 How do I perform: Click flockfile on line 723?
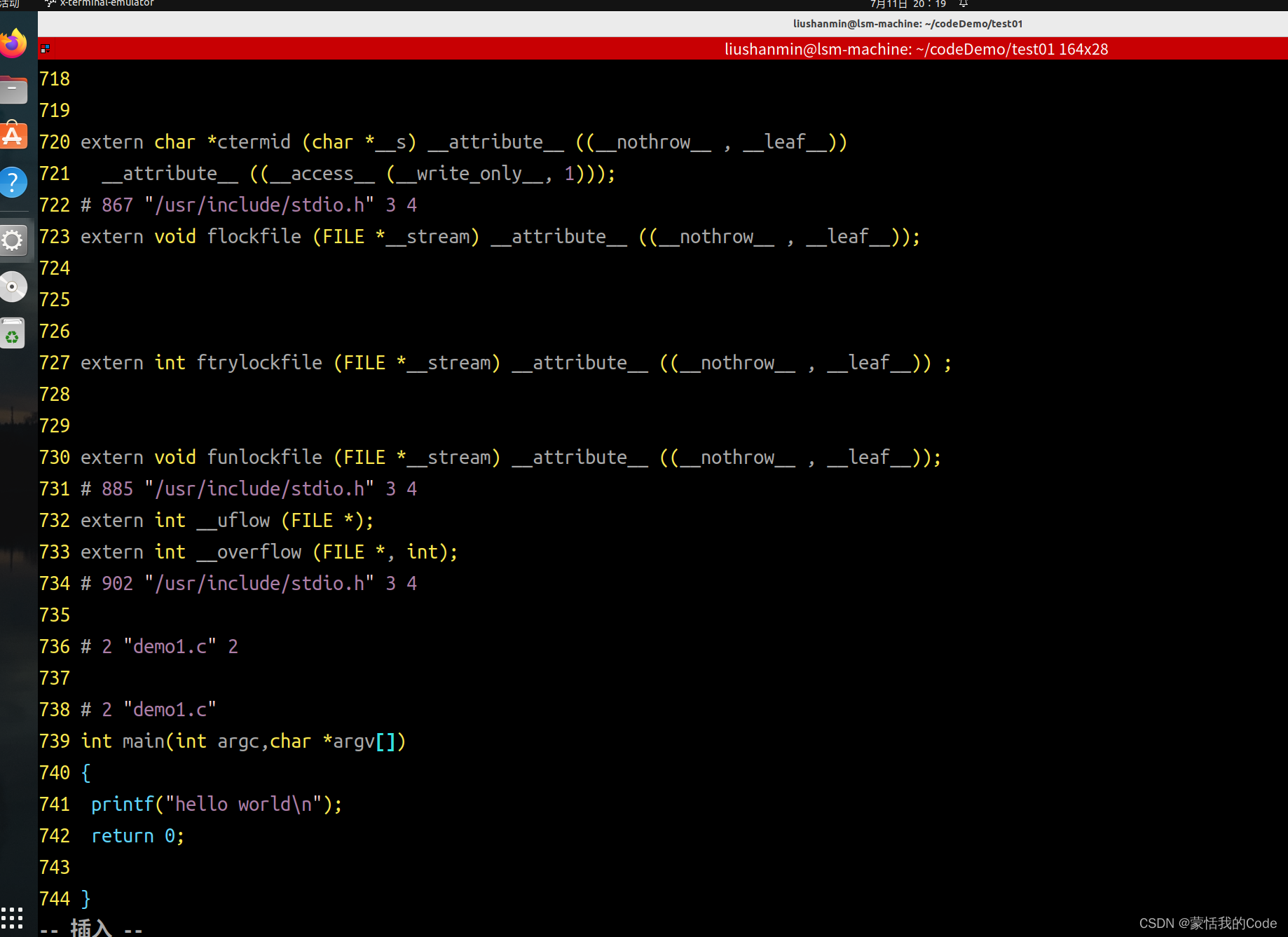click(254, 237)
